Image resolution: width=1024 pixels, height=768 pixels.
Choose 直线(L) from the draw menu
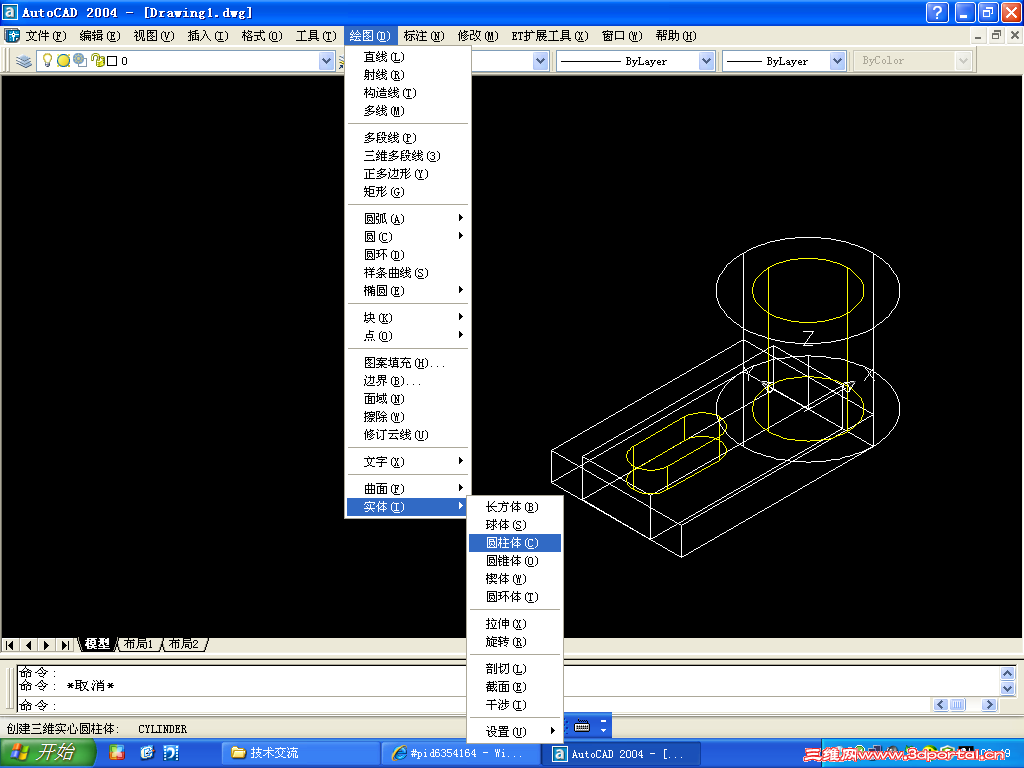point(408,57)
